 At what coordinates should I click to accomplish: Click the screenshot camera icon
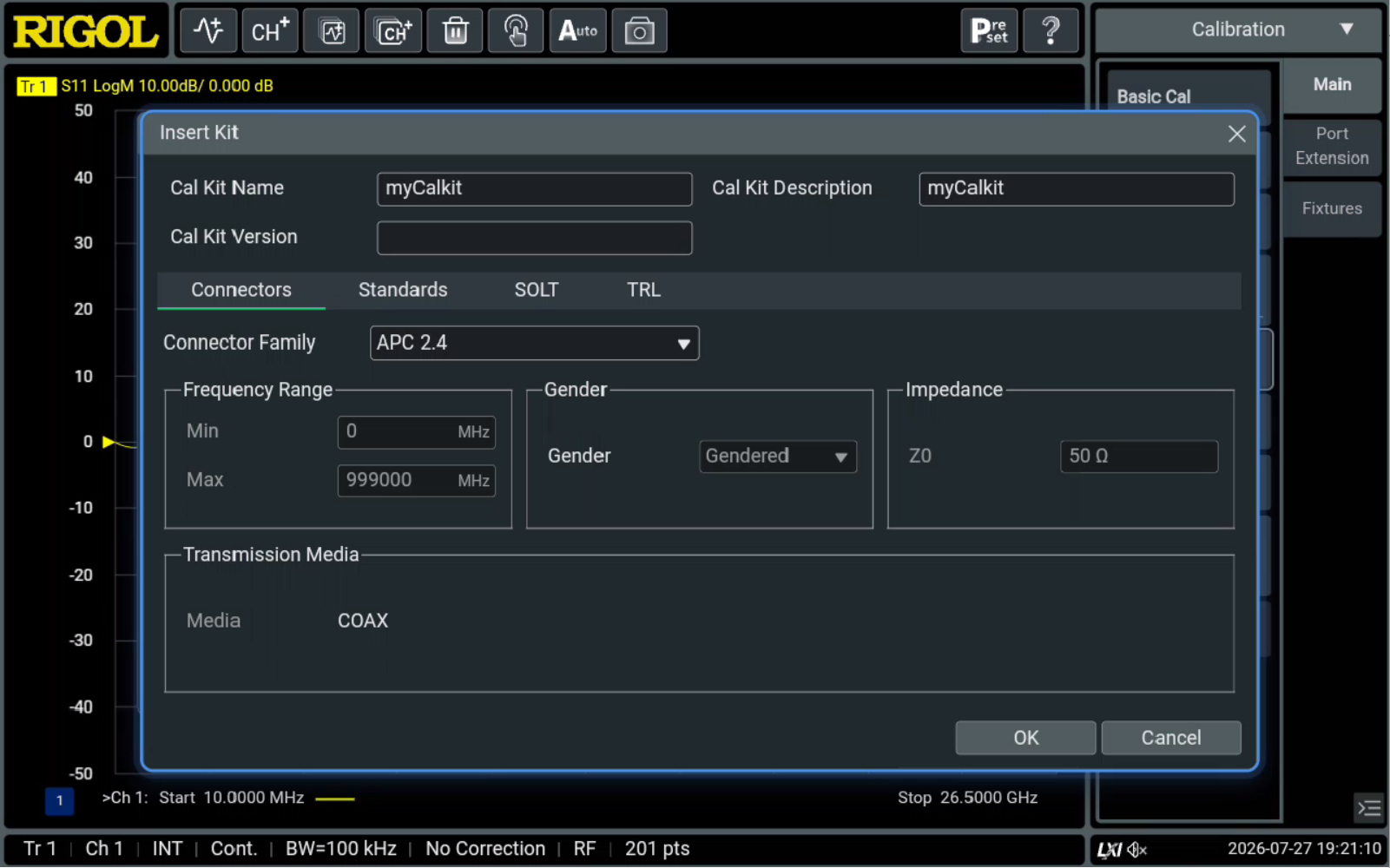[x=640, y=31]
